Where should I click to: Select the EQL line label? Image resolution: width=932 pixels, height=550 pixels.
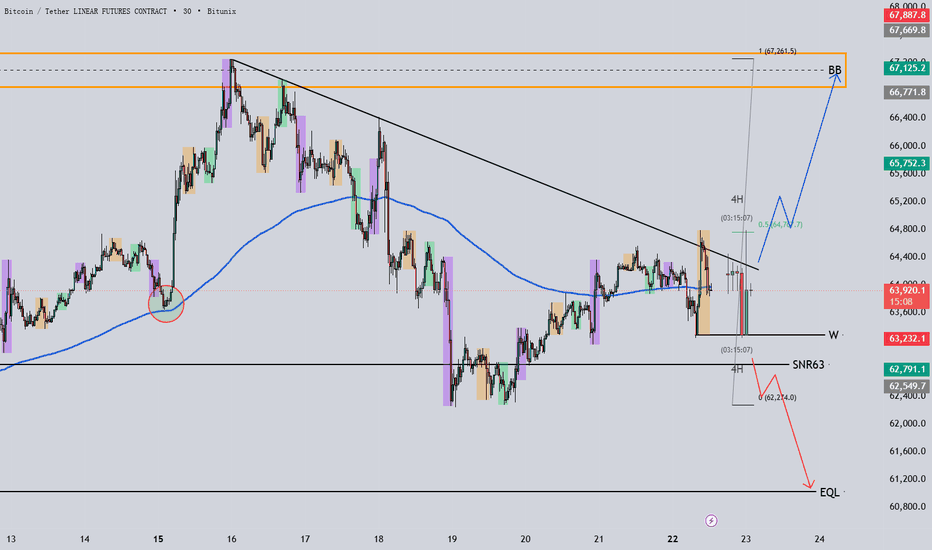(830, 492)
